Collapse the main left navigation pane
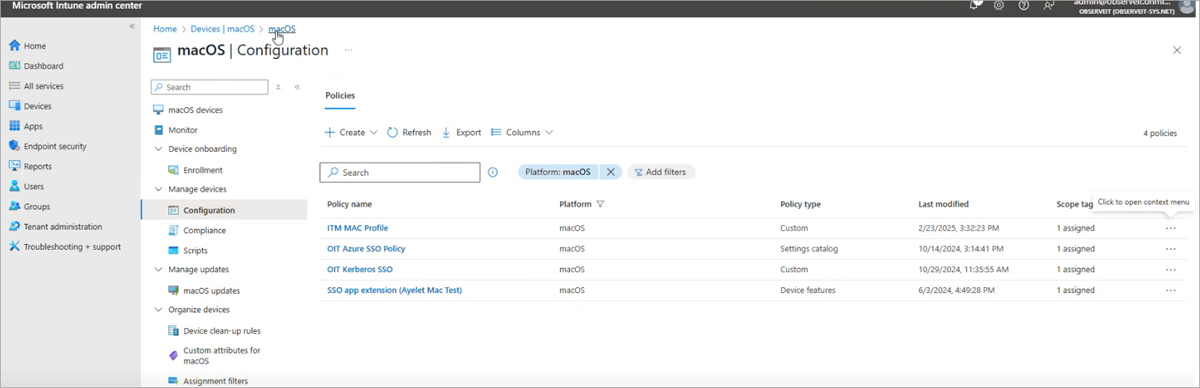1200x388 pixels. point(132,26)
